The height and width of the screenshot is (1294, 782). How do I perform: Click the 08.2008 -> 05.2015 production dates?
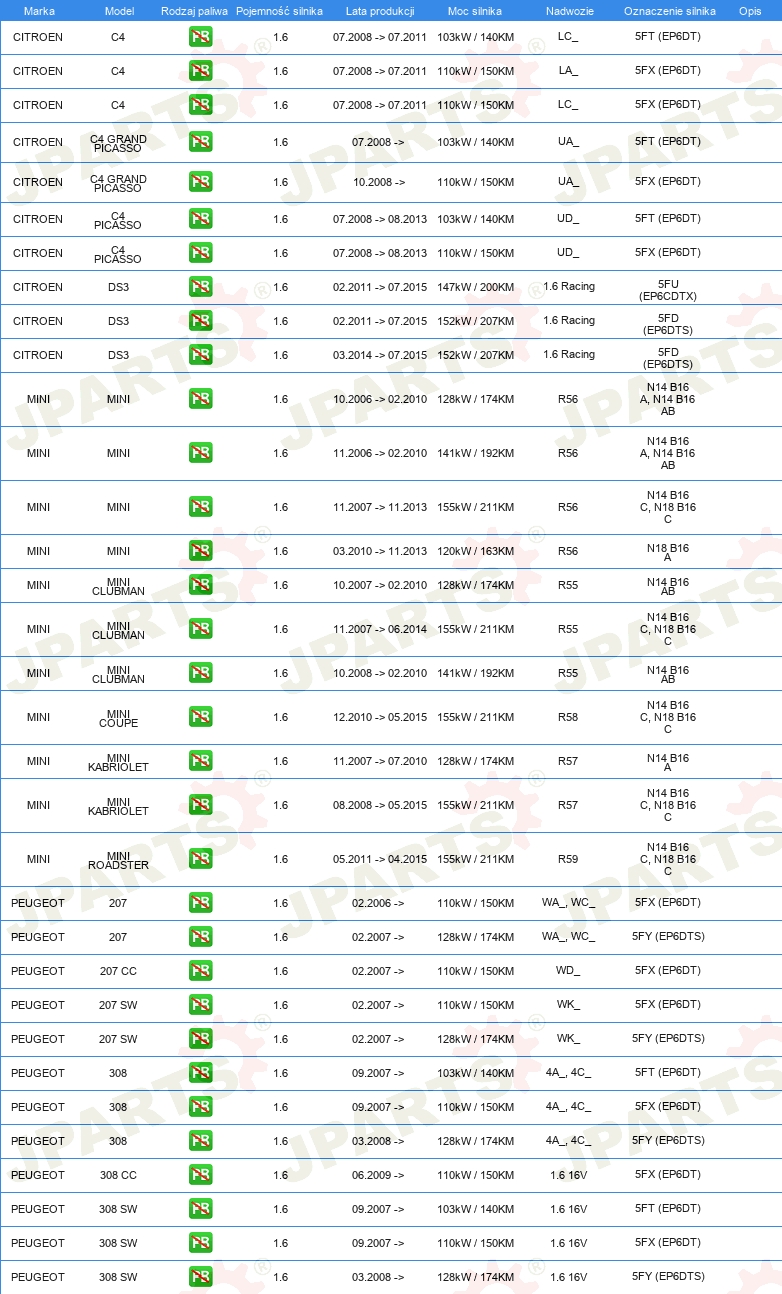[x=380, y=805]
